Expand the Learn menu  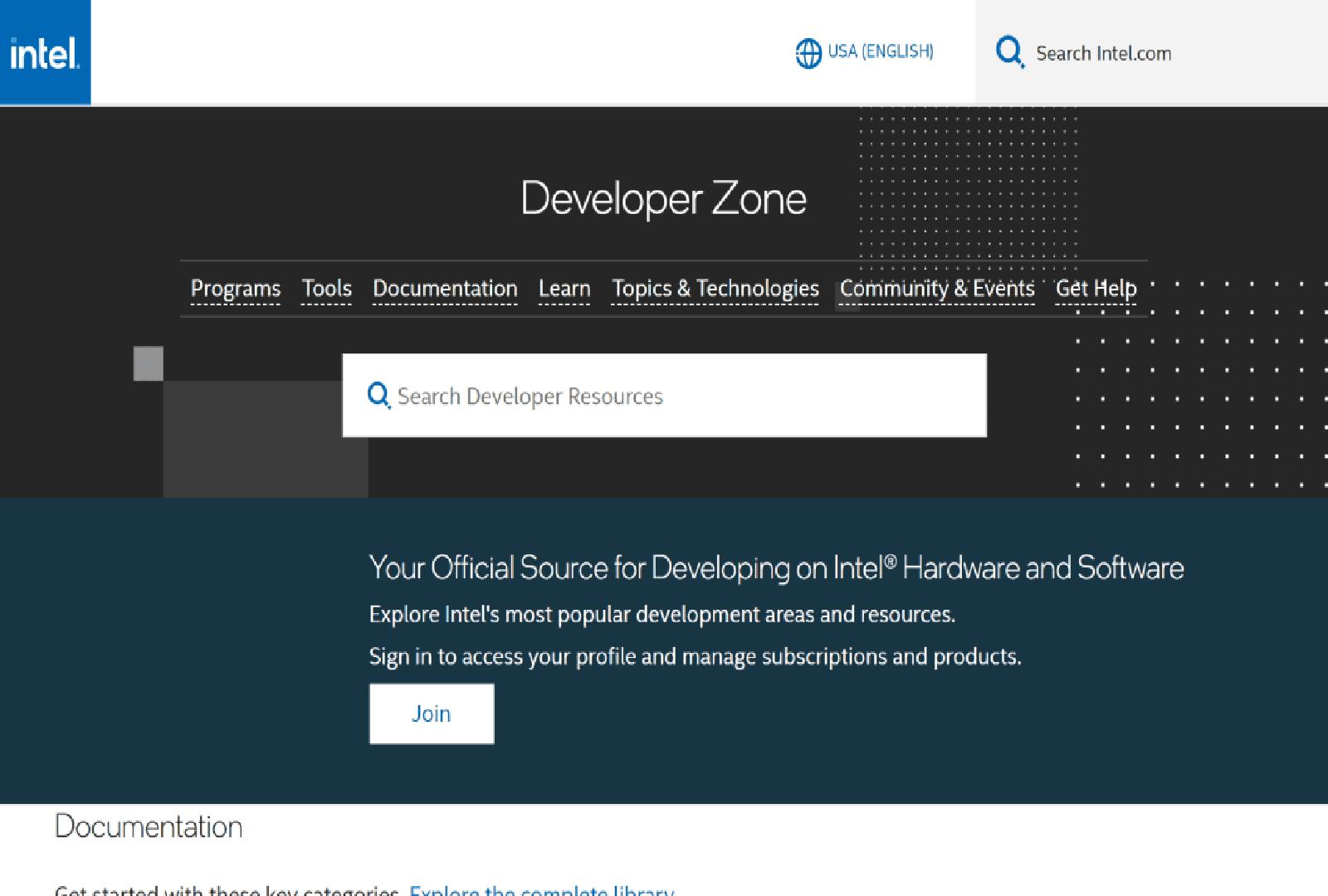click(564, 289)
